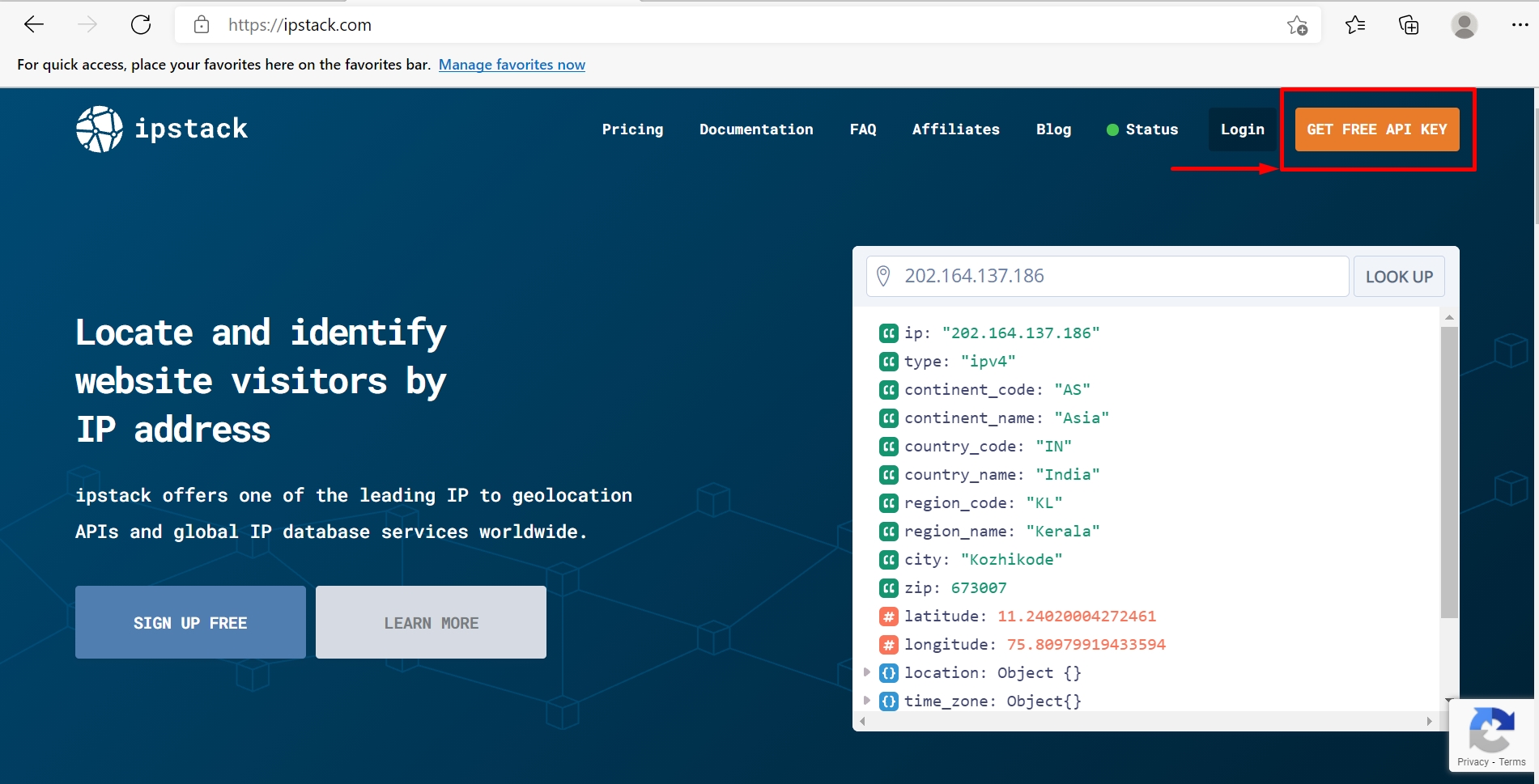This screenshot has height=784, width=1539.
Task: Open the FAQ menu item
Action: pos(863,129)
